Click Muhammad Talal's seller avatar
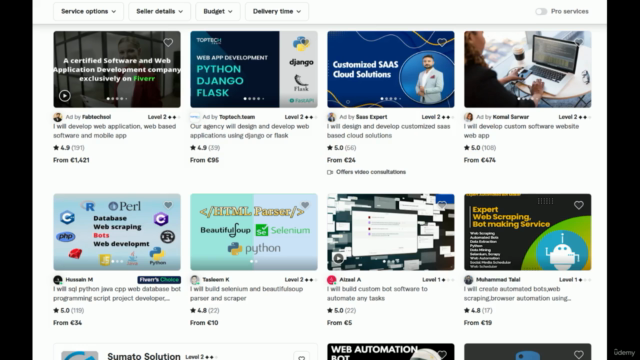The height and width of the screenshot is (360, 640). point(469,280)
